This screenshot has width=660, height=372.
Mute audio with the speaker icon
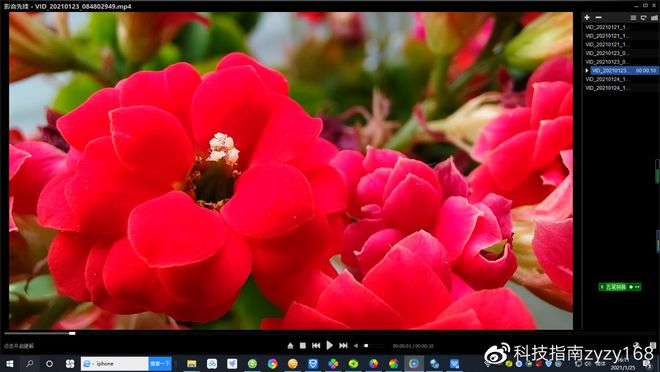tap(356, 346)
